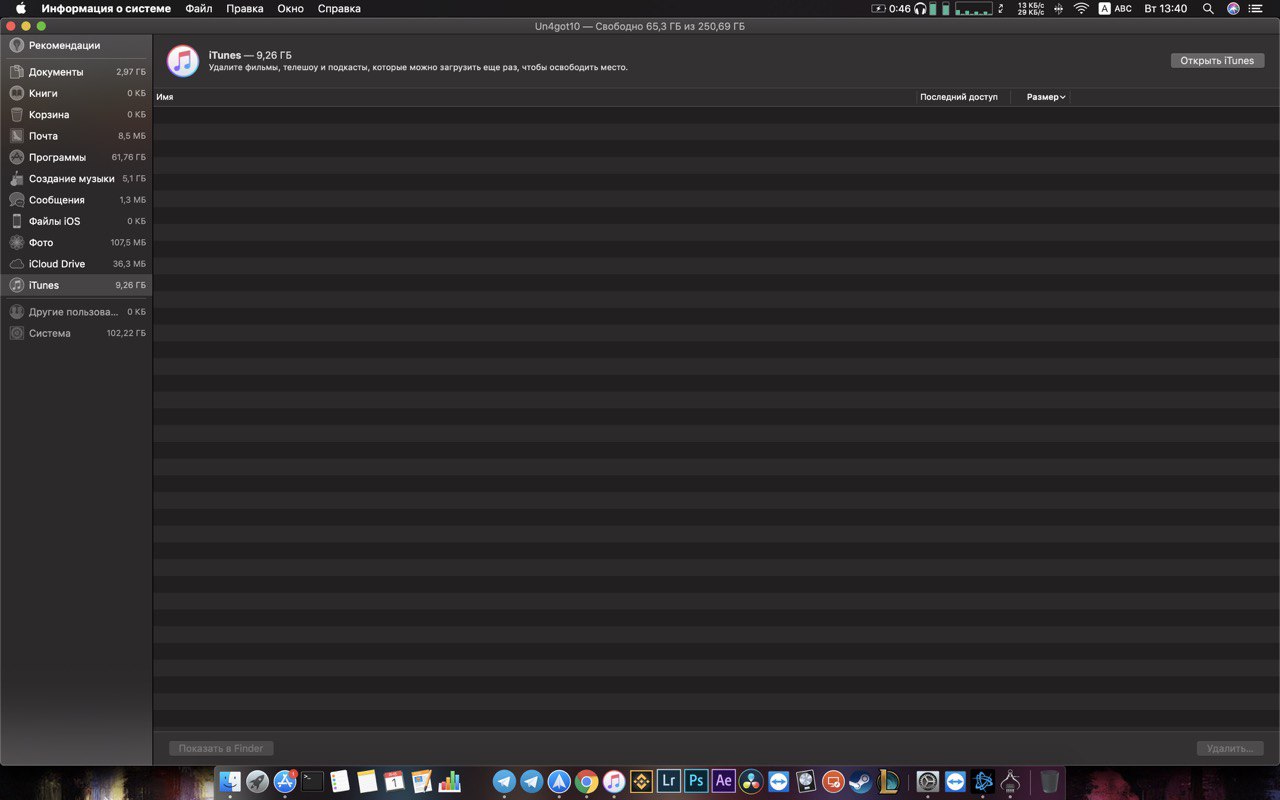1280x800 pixels.
Task: Open After Effects from the Dock
Action: coord(724,781)
